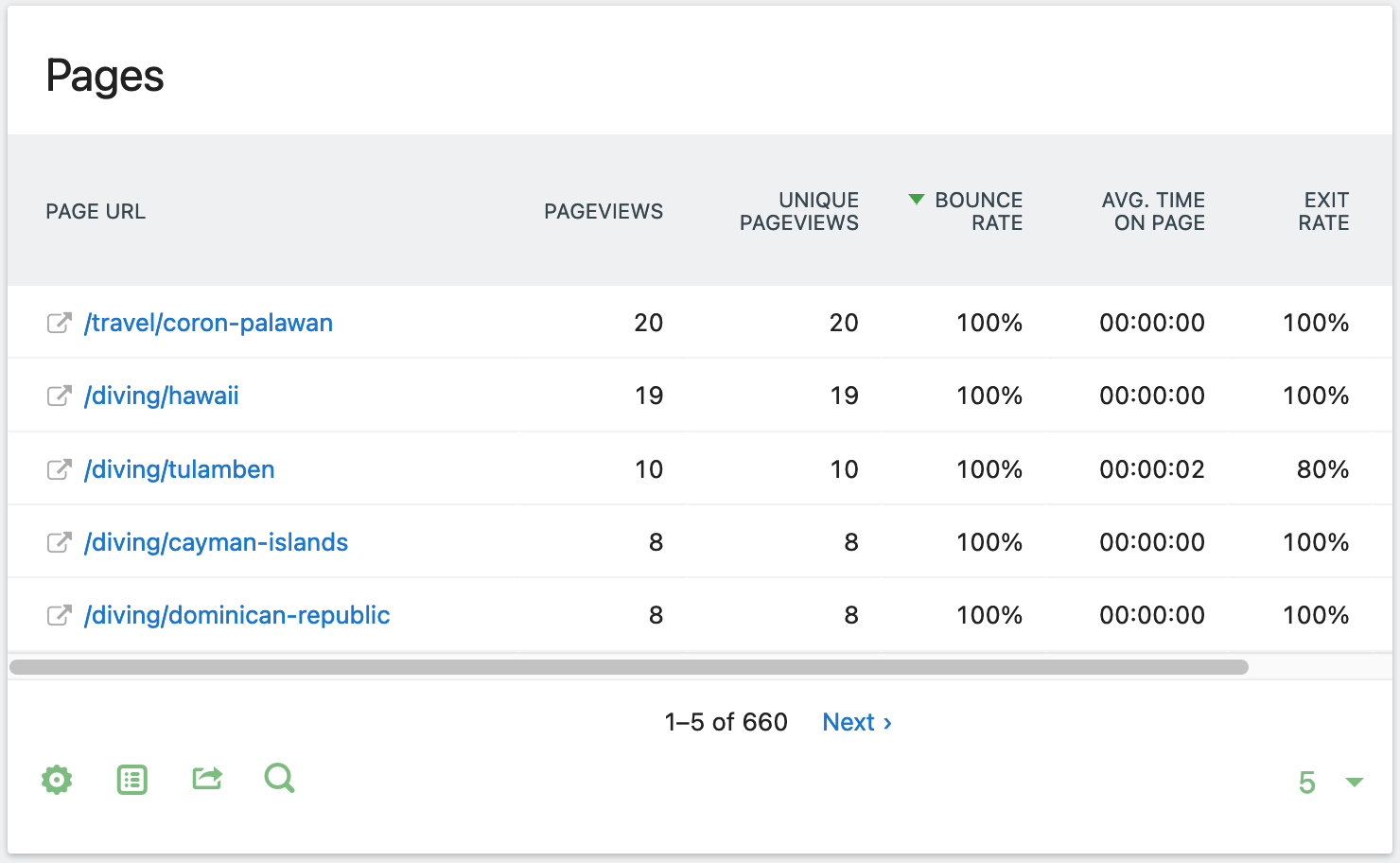Open the rows-per-page dropdown showing 5
Screen dimensions: 1400x863
coord(1326,782)
